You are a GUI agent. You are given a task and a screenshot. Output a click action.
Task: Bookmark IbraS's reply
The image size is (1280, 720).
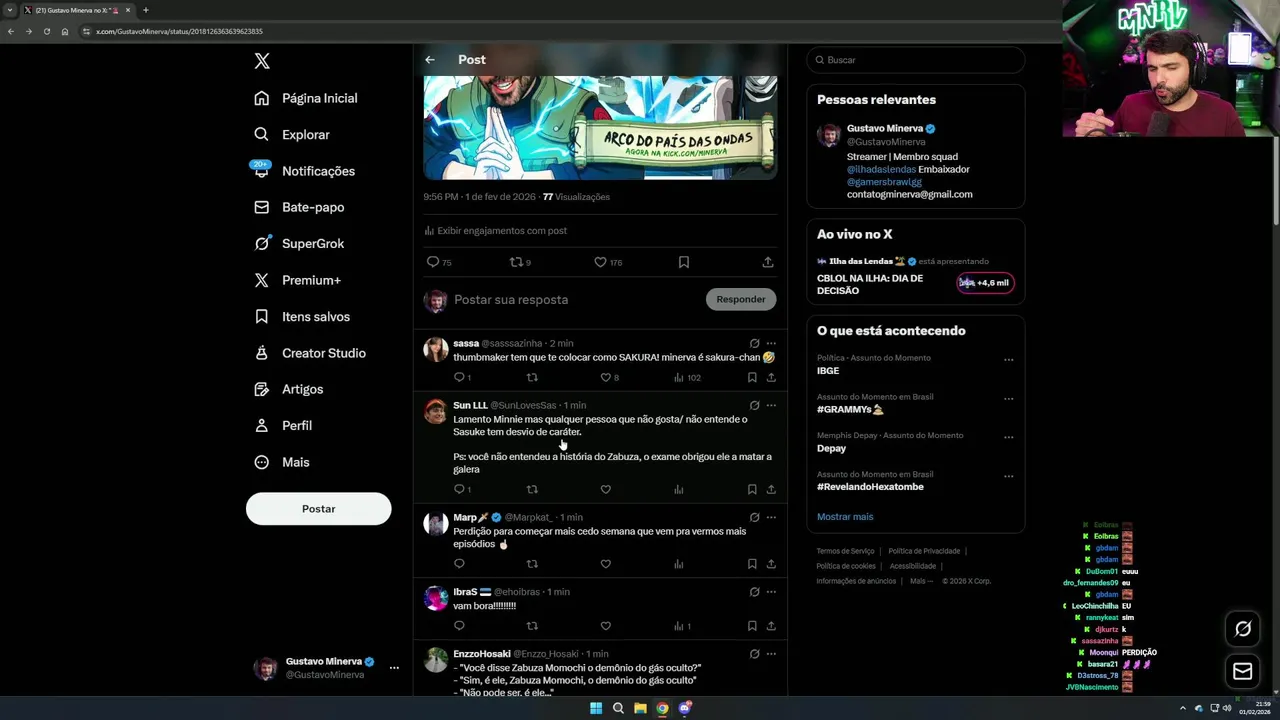point(752,626)
